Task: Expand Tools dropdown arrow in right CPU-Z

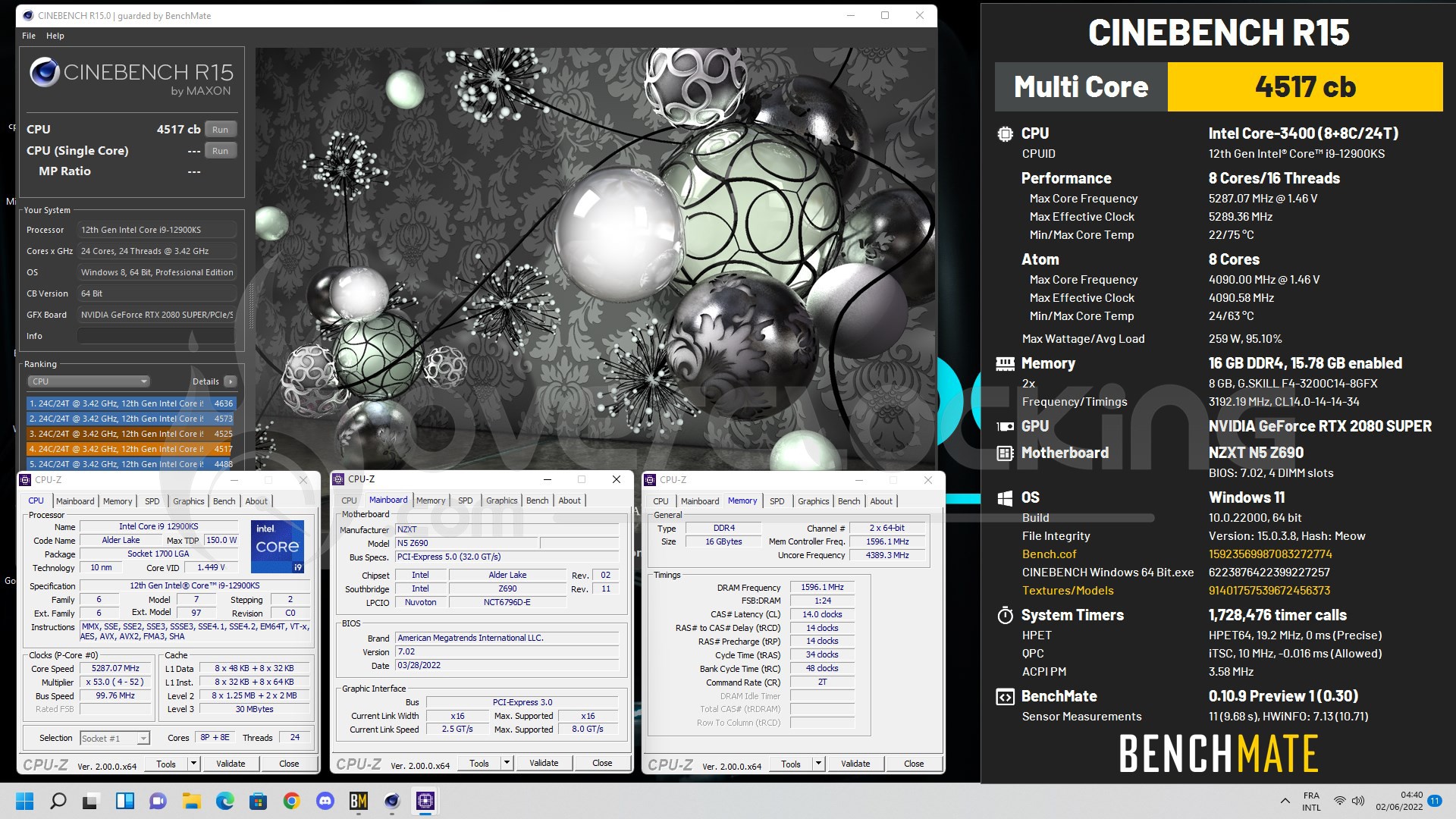Action: pyautogui.click(x=819, y=764)
